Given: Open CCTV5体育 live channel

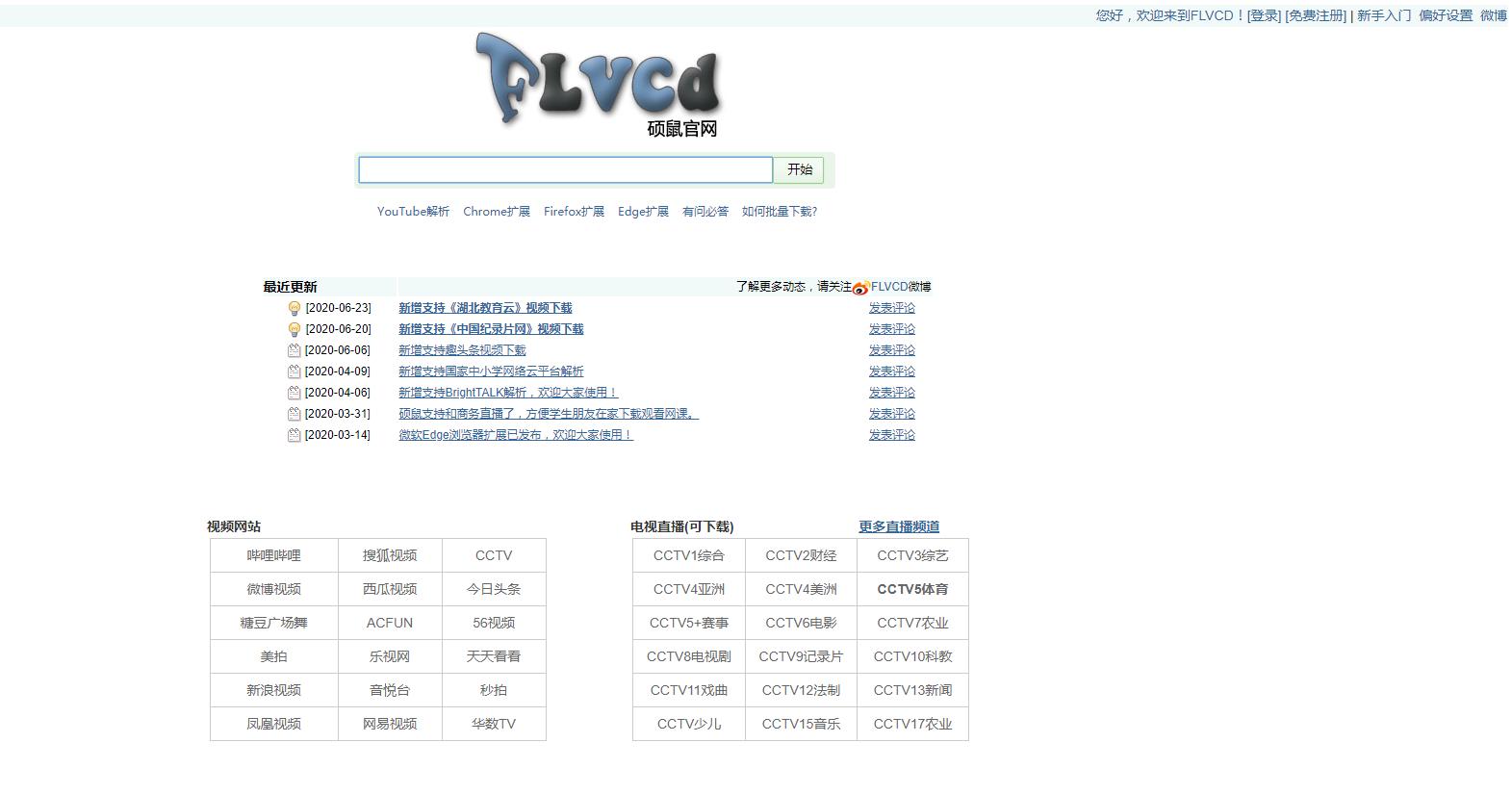Looking at the screenshot, I should point(912,589).
